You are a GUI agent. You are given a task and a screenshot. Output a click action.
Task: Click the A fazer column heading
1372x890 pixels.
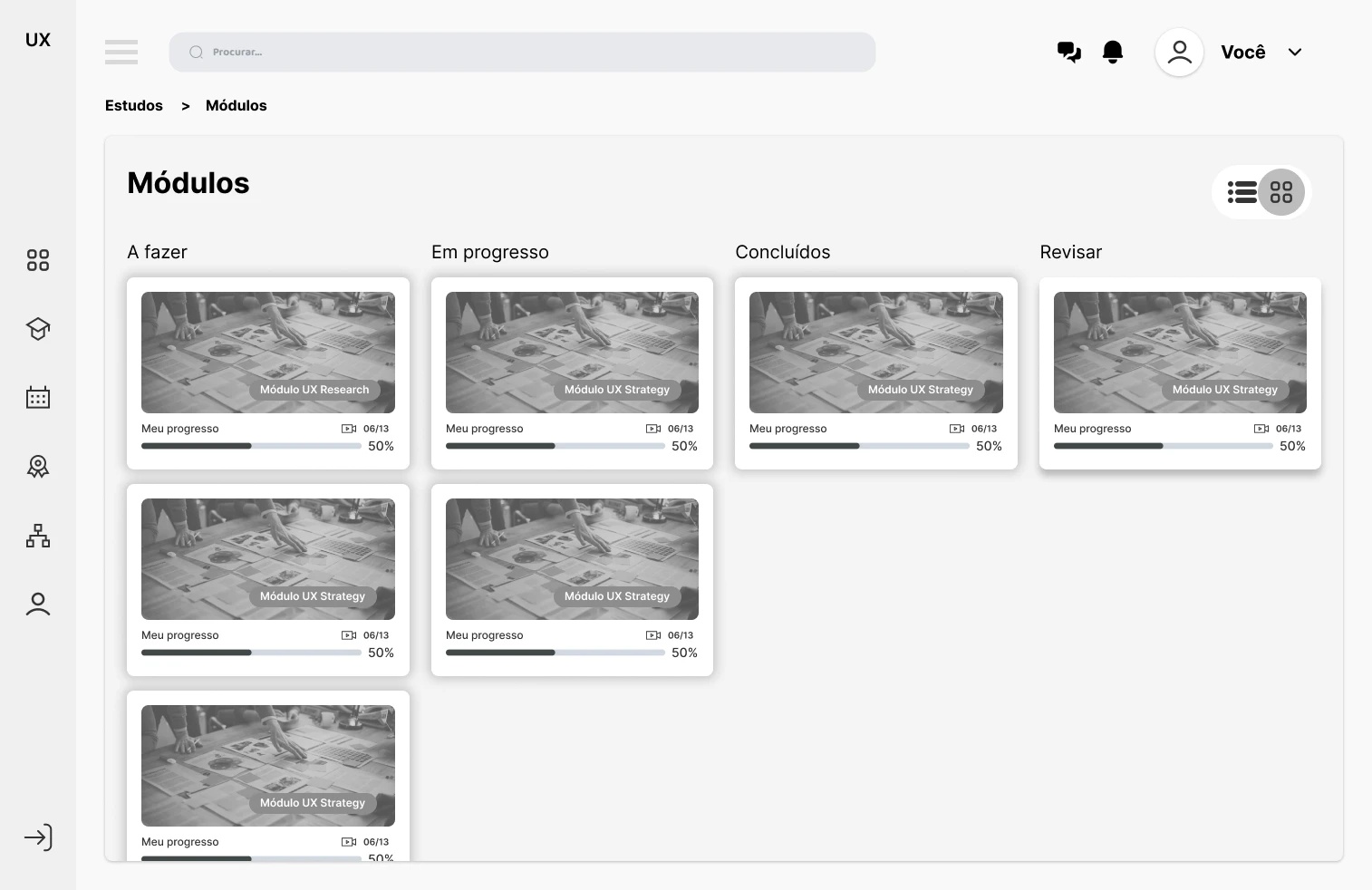157,252
